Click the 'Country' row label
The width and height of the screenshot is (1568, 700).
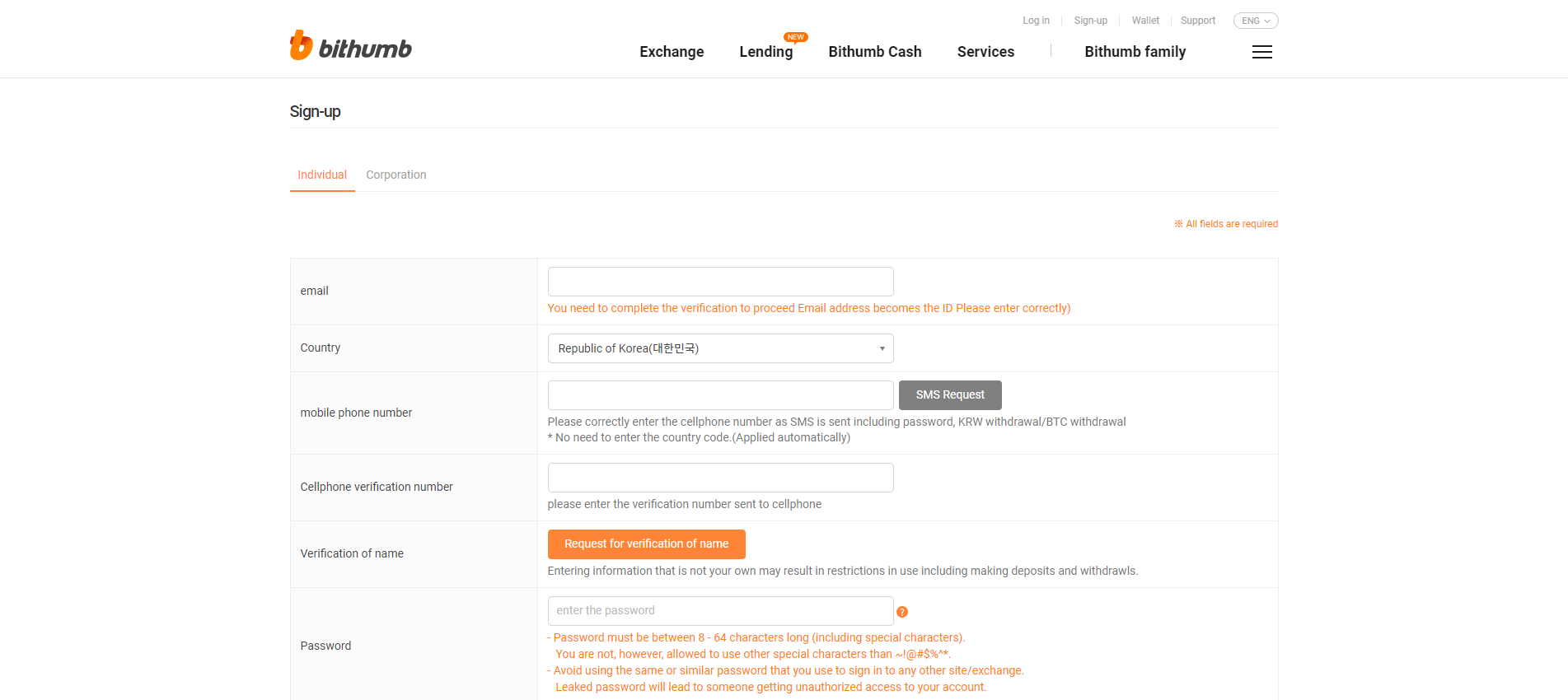point(320,348)
